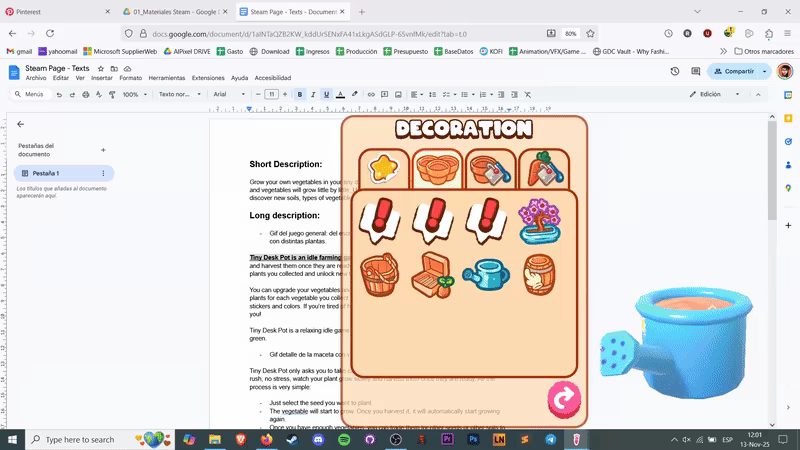800x450 pixels.
Task: Decrease the paragraph indent
Action: click(x=501, y=94)
